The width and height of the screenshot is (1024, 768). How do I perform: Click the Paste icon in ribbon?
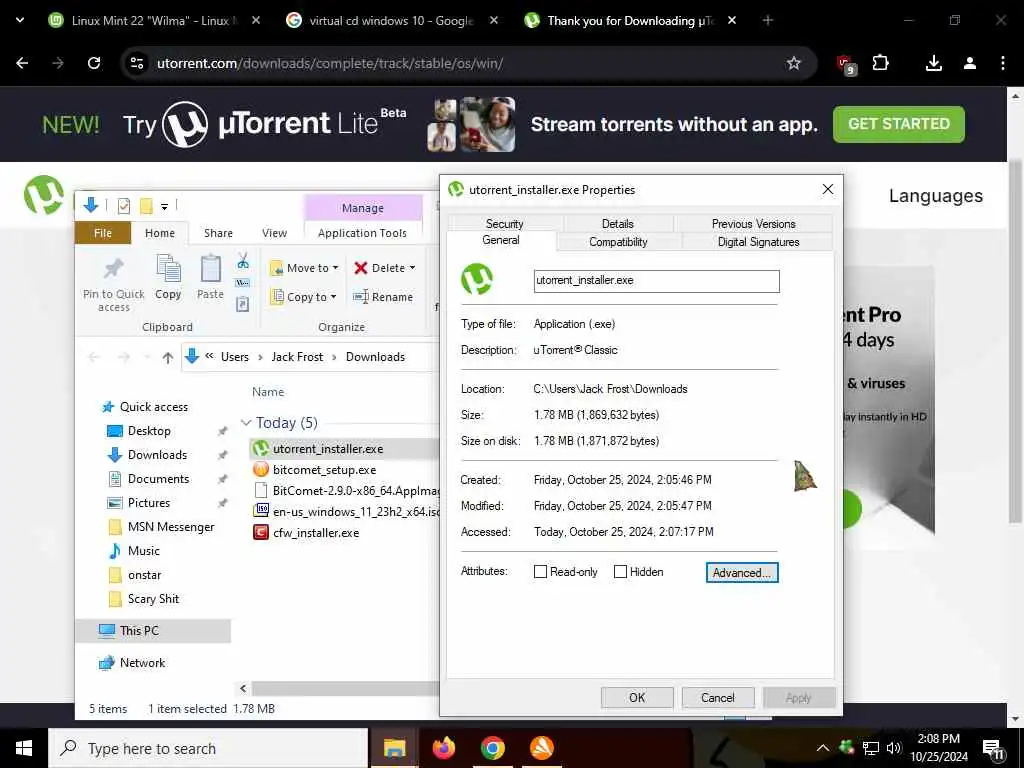(210, 269)
